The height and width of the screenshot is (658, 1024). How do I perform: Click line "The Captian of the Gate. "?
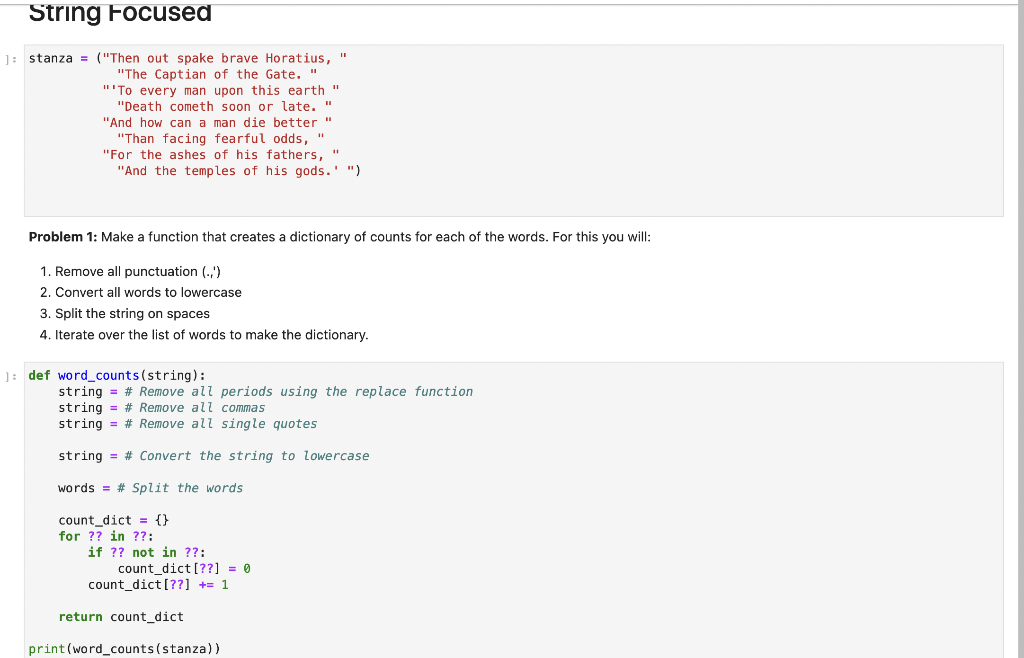(x=217, y=74)
